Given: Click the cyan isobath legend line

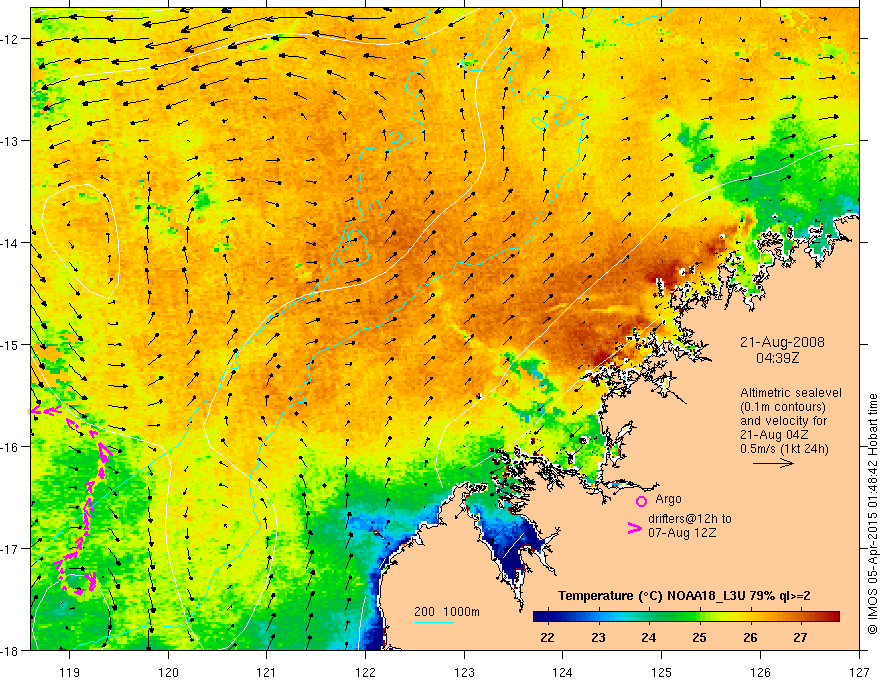Looking at the screenshot, I should point(433,622).
